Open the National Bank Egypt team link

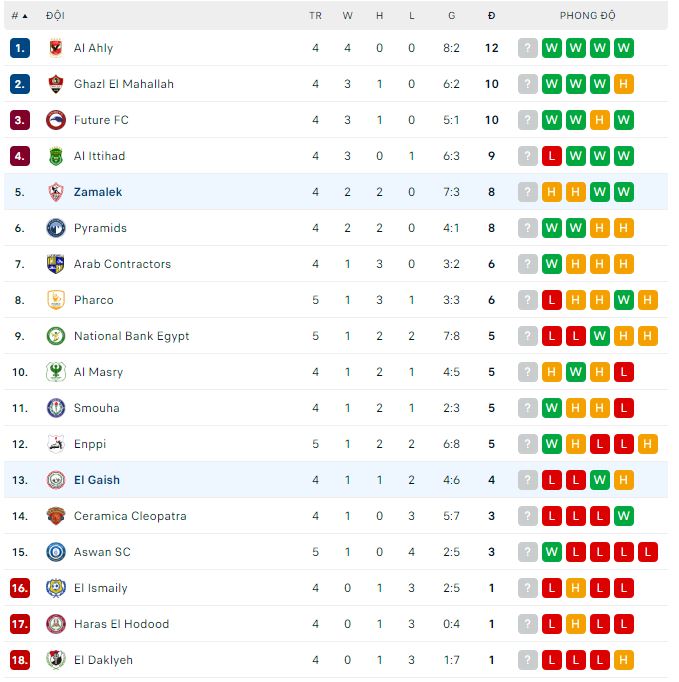point(131,336)
